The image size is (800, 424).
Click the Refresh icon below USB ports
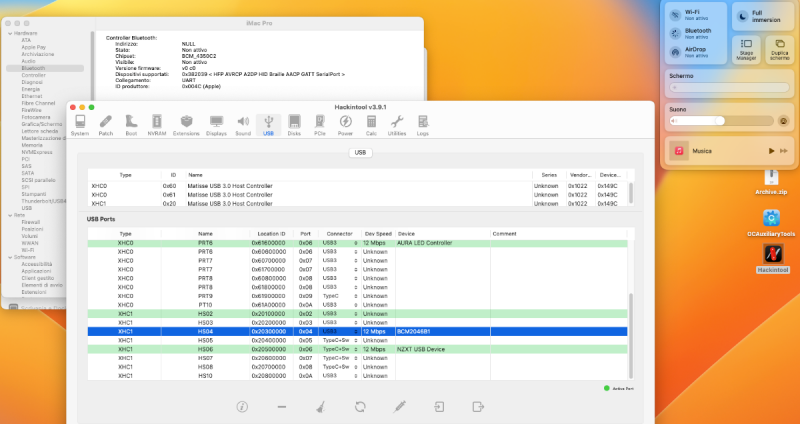click(360, 407)
